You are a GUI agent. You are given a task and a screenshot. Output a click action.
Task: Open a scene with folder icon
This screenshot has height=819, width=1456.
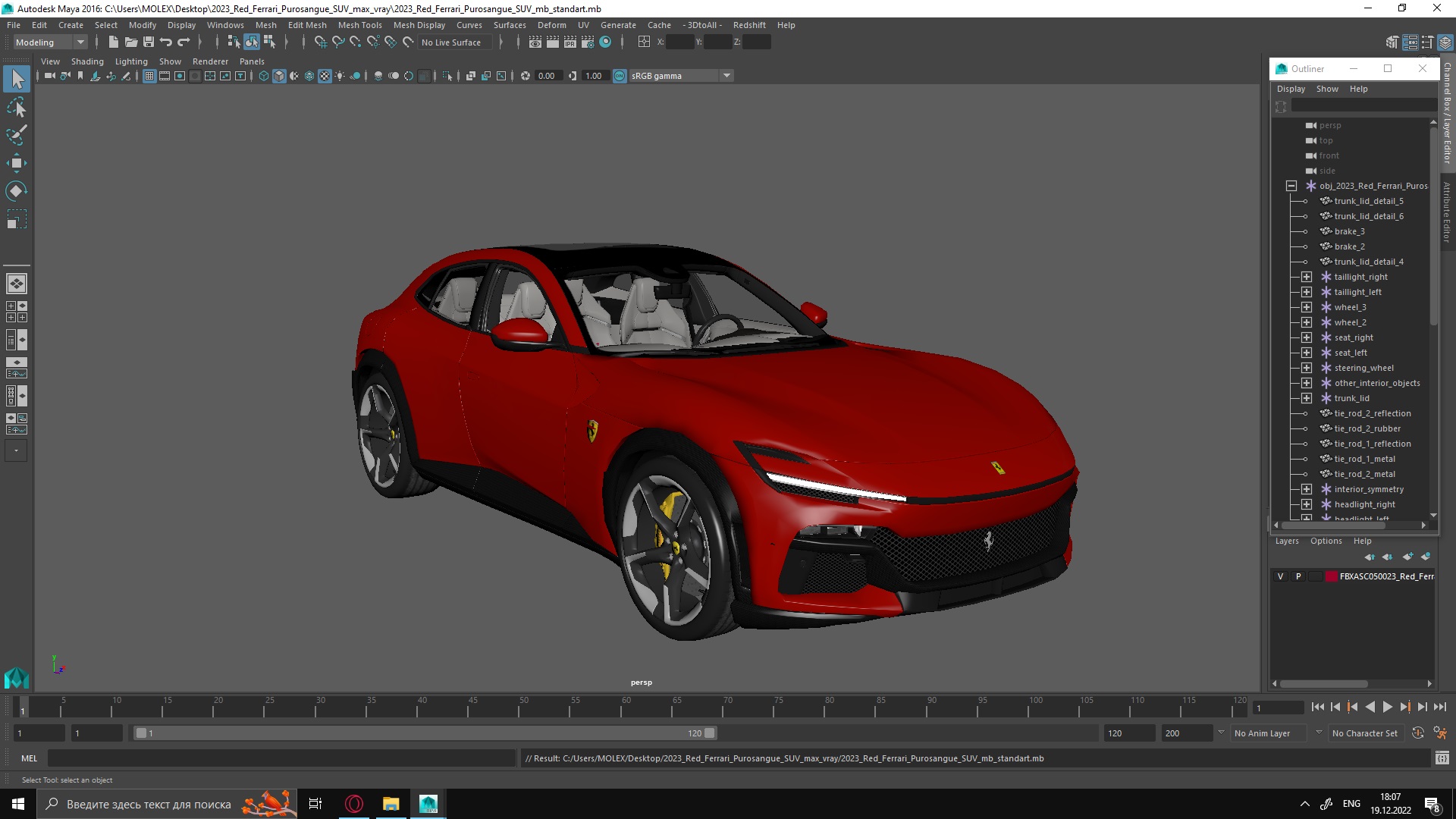click(x=131, y=42)
